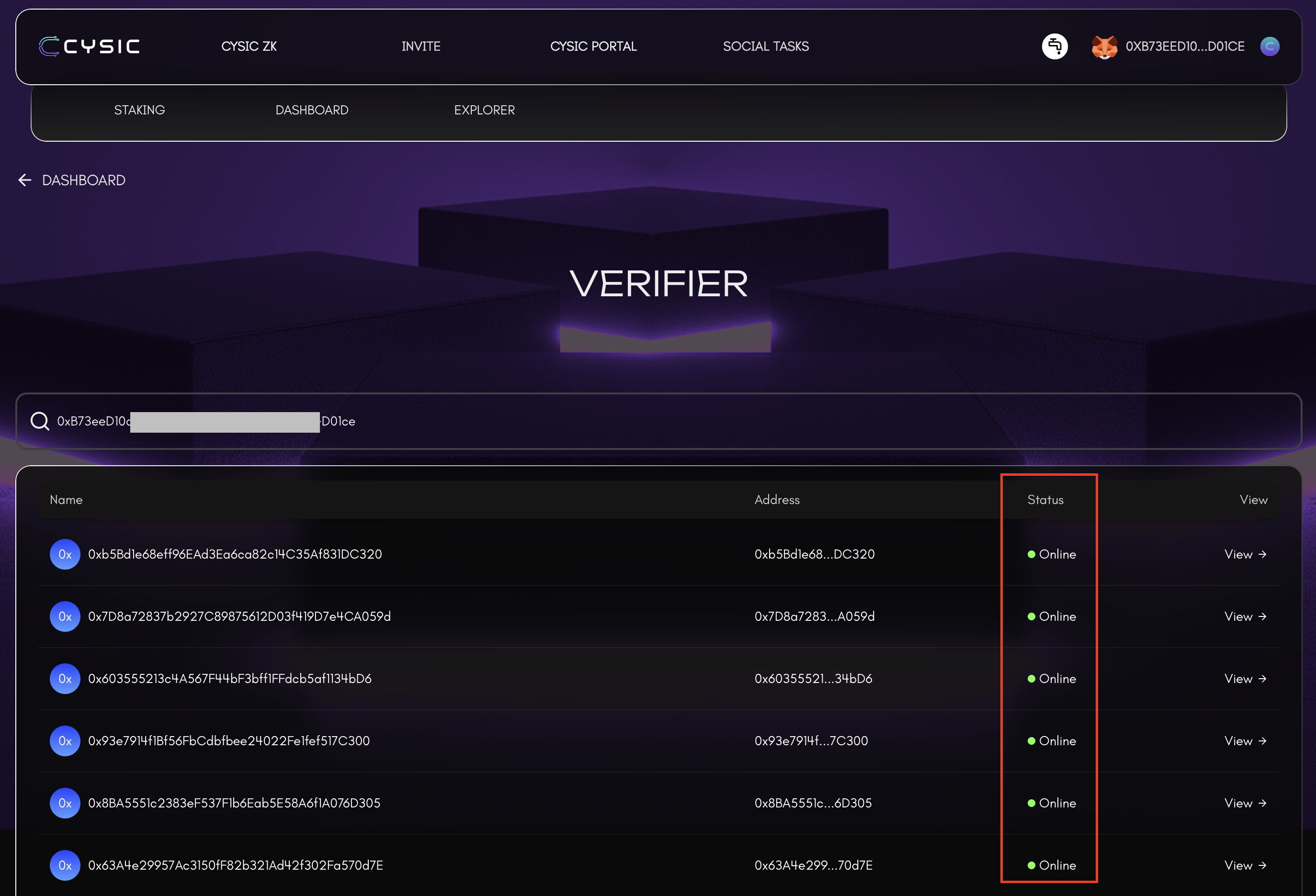This screenshot has width=1316, height=896.
Task: Click Online status of 0xb5Bd1e68 row
Action: pyautogui.click(x=1052, y=554)
